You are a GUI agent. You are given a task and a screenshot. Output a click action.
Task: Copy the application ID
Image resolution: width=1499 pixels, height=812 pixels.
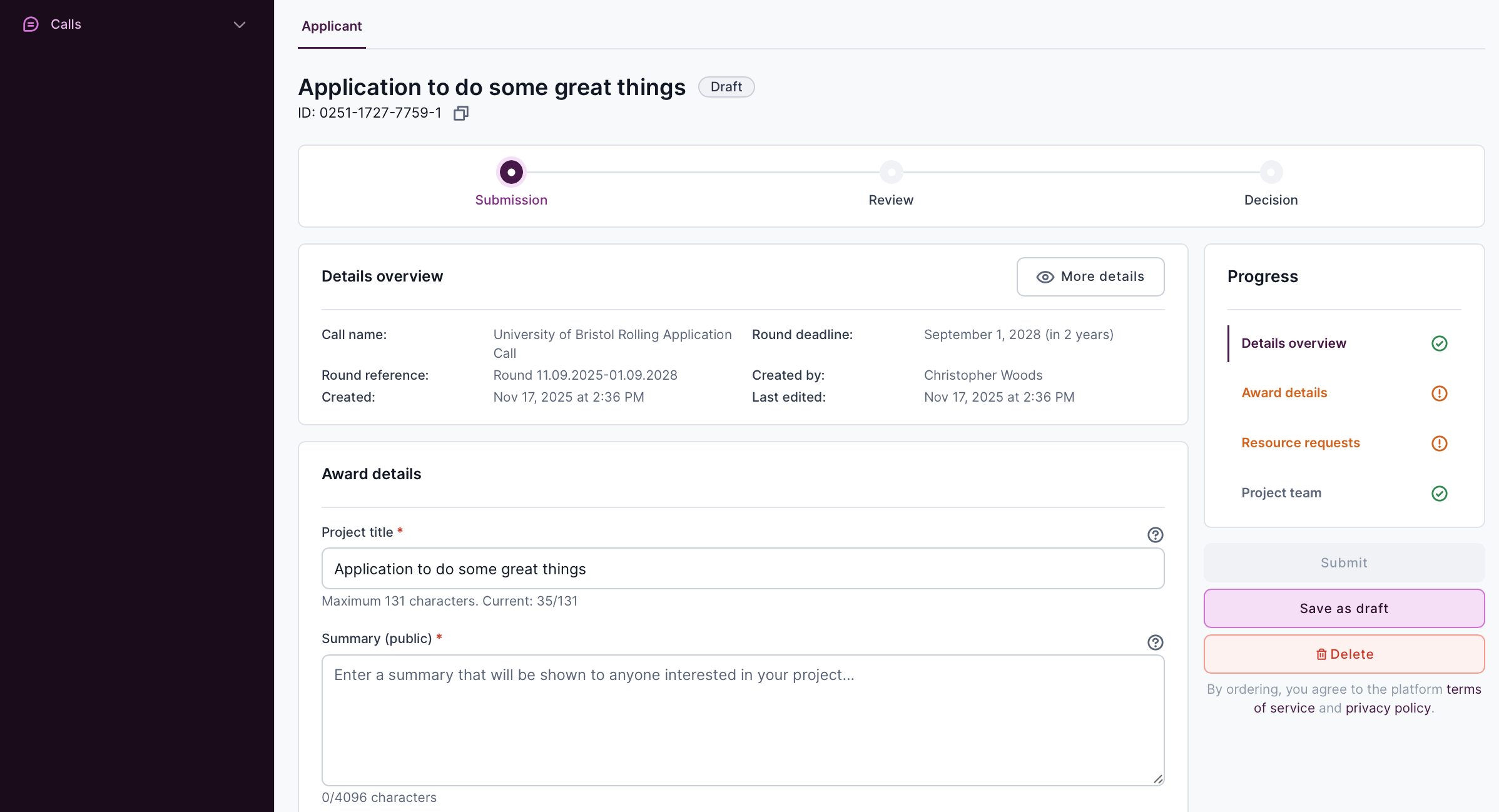[461, 113]
